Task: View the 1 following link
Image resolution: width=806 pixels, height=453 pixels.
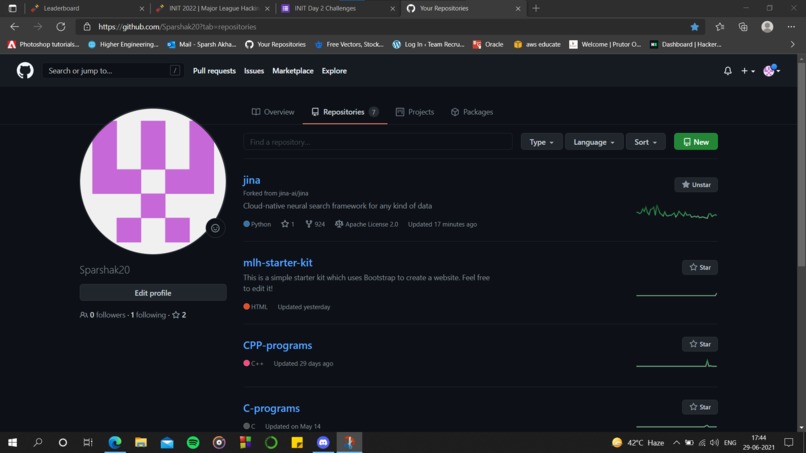Action: 148,315
